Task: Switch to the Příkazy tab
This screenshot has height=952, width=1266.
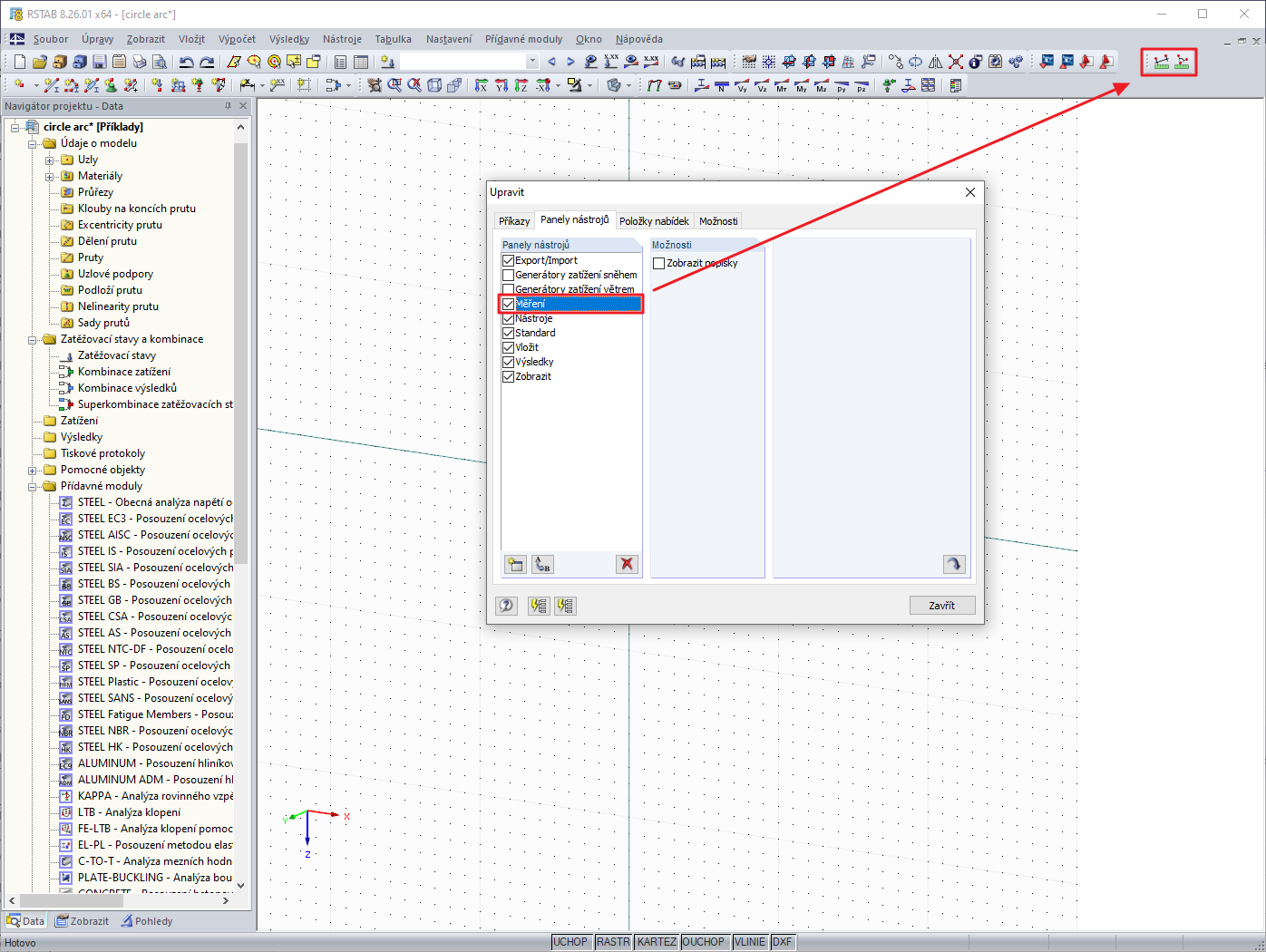Action: coord(514,221)
